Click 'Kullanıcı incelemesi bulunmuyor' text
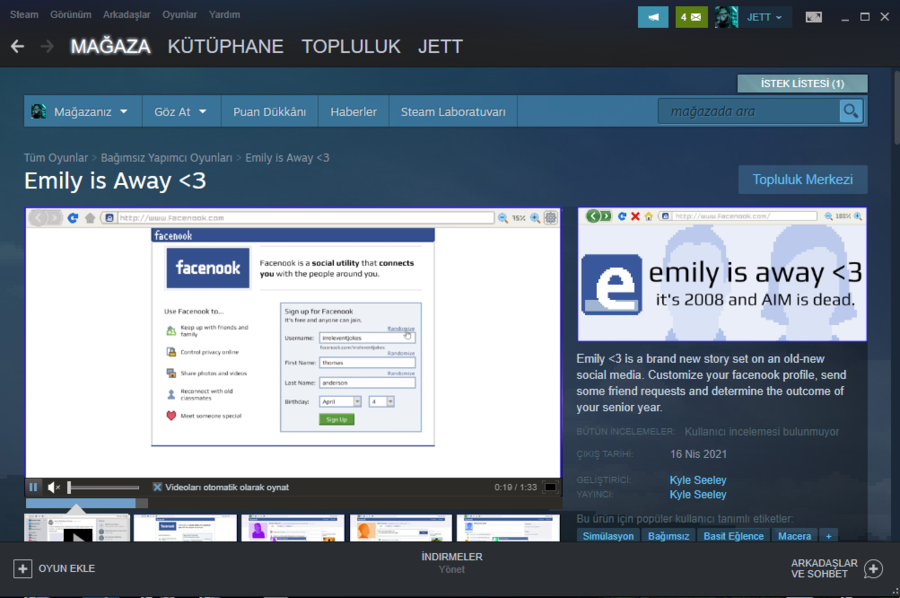 (762, 432)
